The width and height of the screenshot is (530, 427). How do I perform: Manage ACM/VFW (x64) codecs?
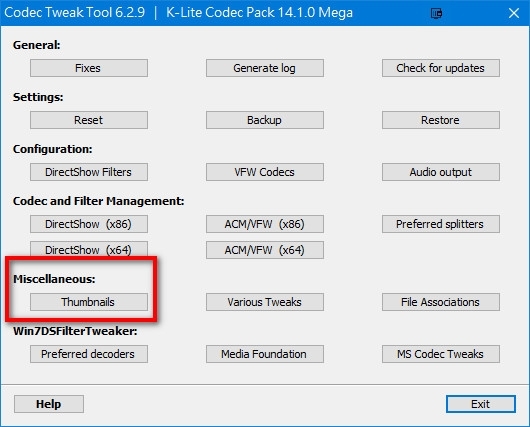pos(265,250)
